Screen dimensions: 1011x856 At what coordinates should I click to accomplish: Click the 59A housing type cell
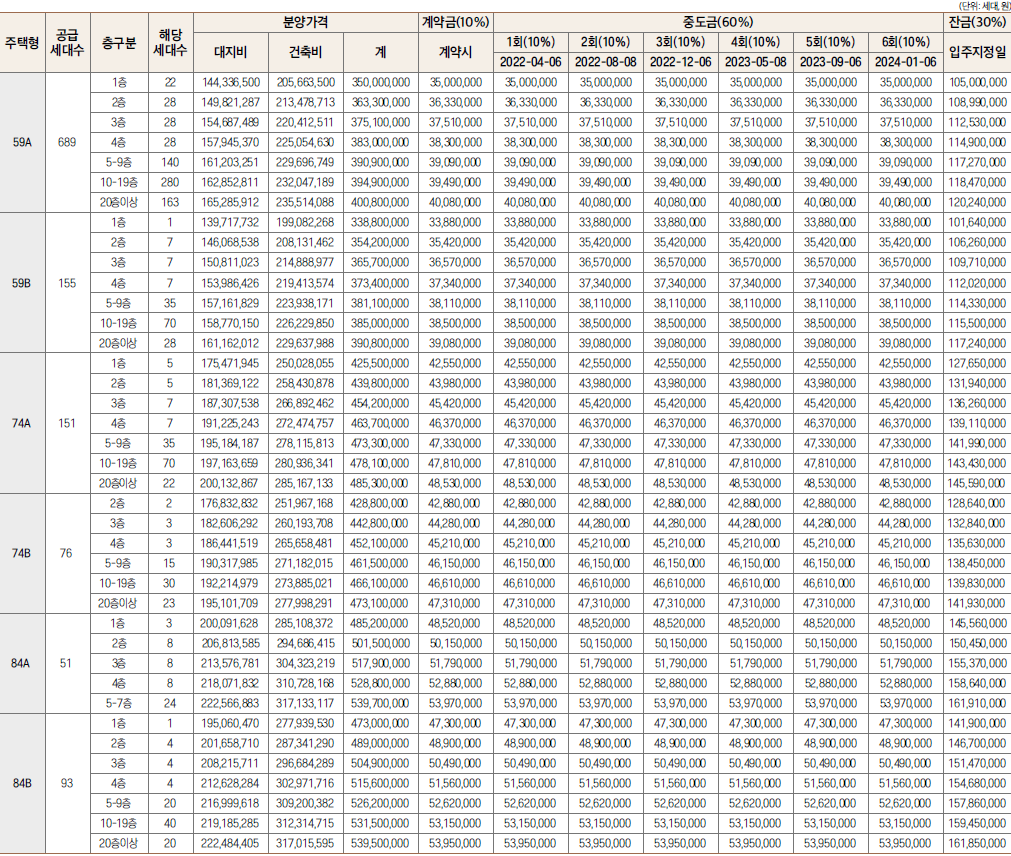pyautogui.click(x=22, y=142)
